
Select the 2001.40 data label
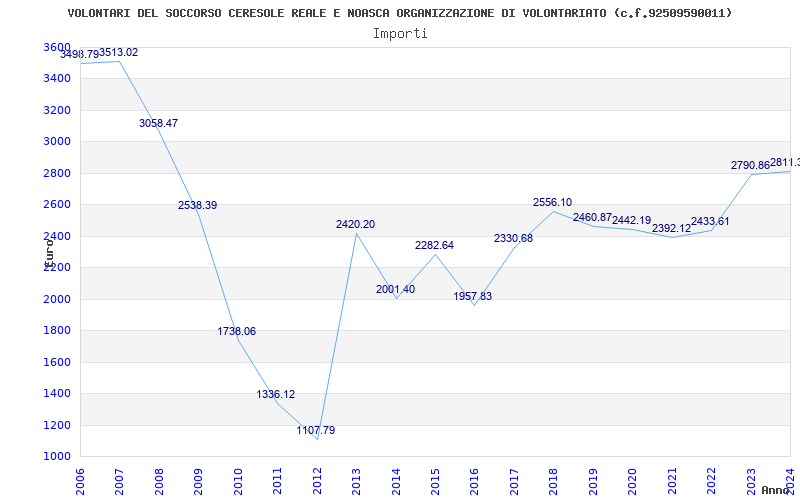click(395, 290)
